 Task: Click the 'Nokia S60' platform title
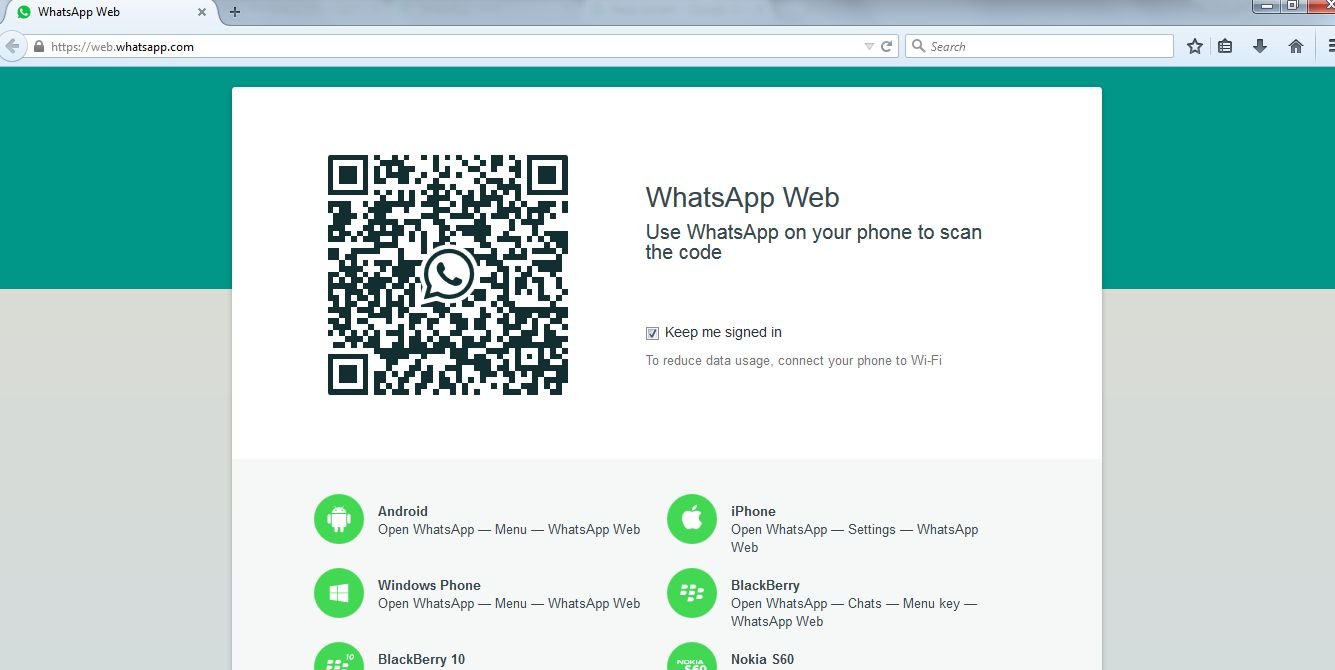(x=762, y=659)
